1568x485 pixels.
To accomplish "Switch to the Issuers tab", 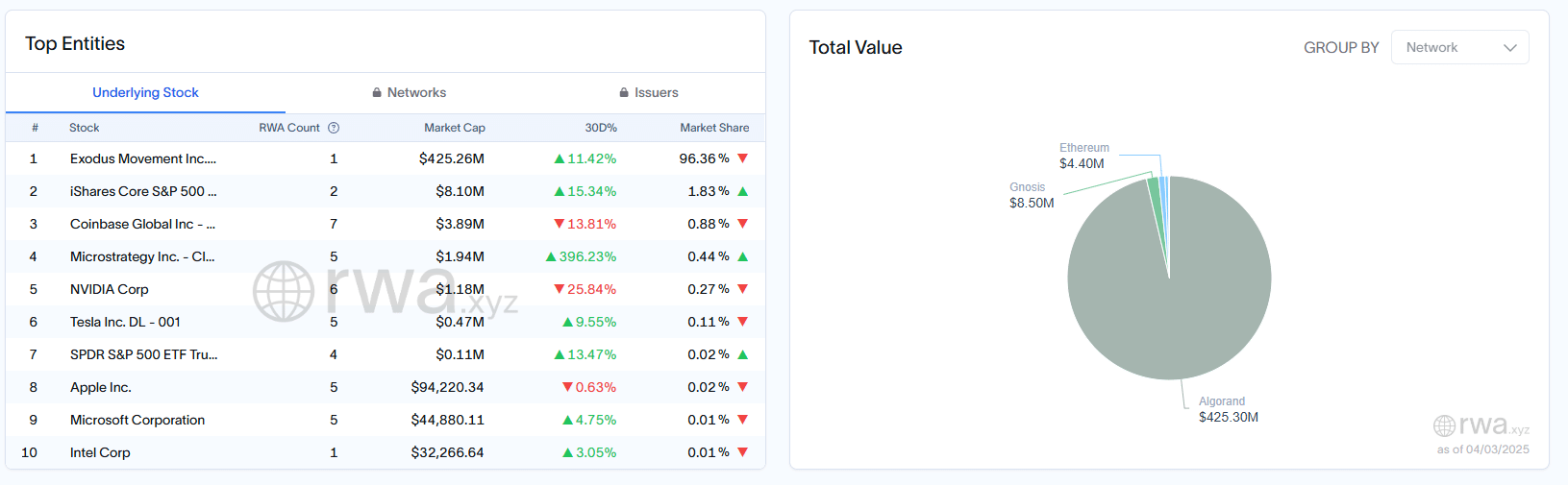I will (649, 93).
